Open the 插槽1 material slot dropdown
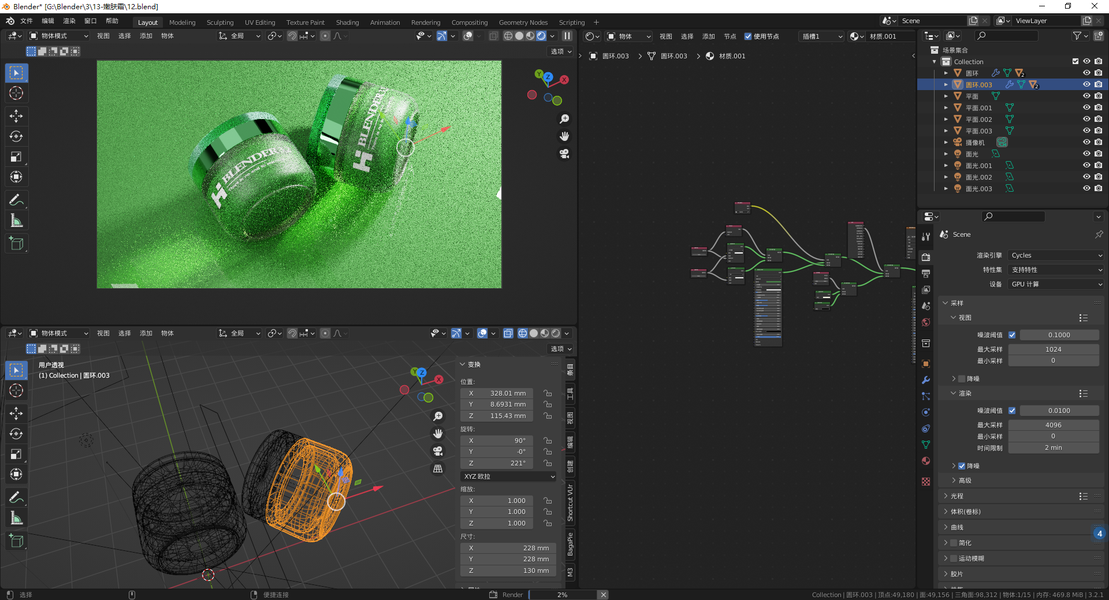The image size is (1109, 600). click(x=820, y=36)
